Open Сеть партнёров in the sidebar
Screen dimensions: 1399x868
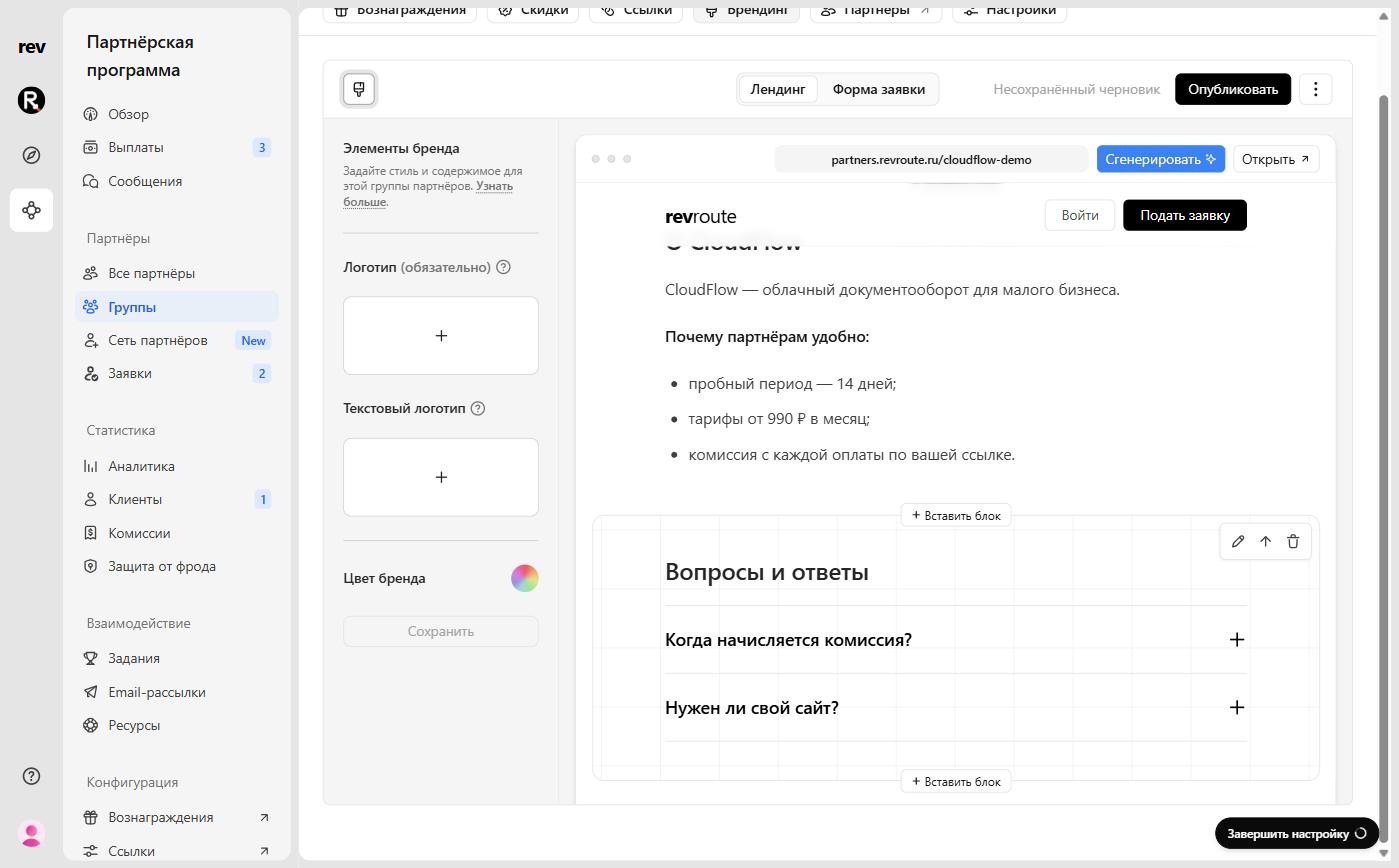pos(177,340)
